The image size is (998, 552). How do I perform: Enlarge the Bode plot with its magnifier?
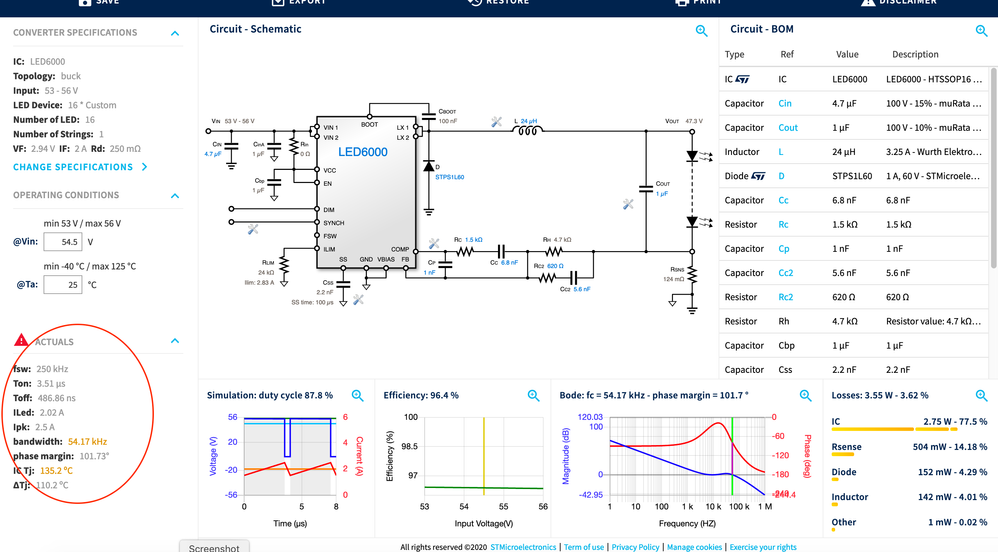pos(805,395)
